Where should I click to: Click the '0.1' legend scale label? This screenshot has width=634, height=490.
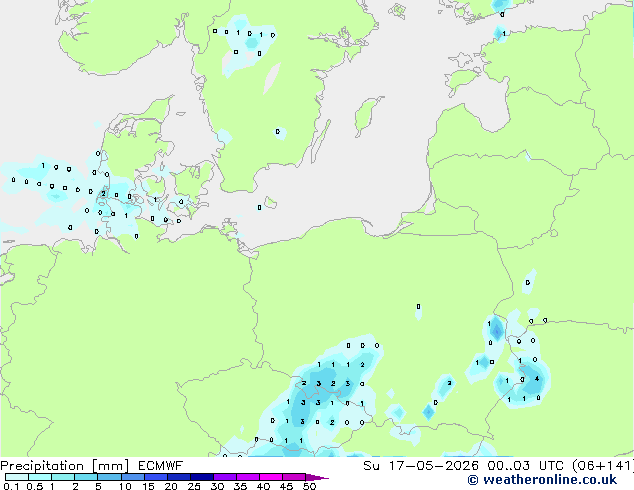click(11, 486)
